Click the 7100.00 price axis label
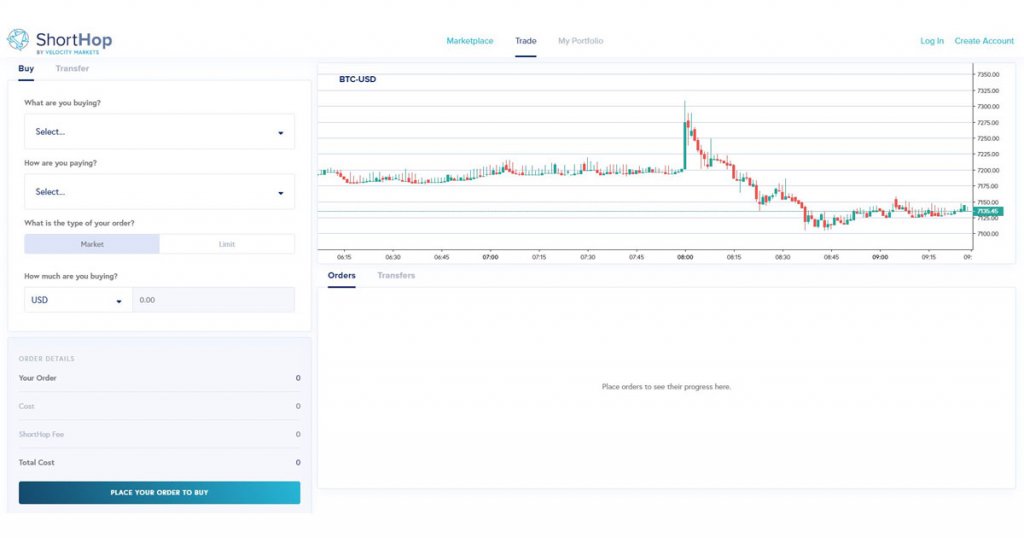Image resolution: width=1024 pixels, height=538 pixels. (x=988, y=234)
